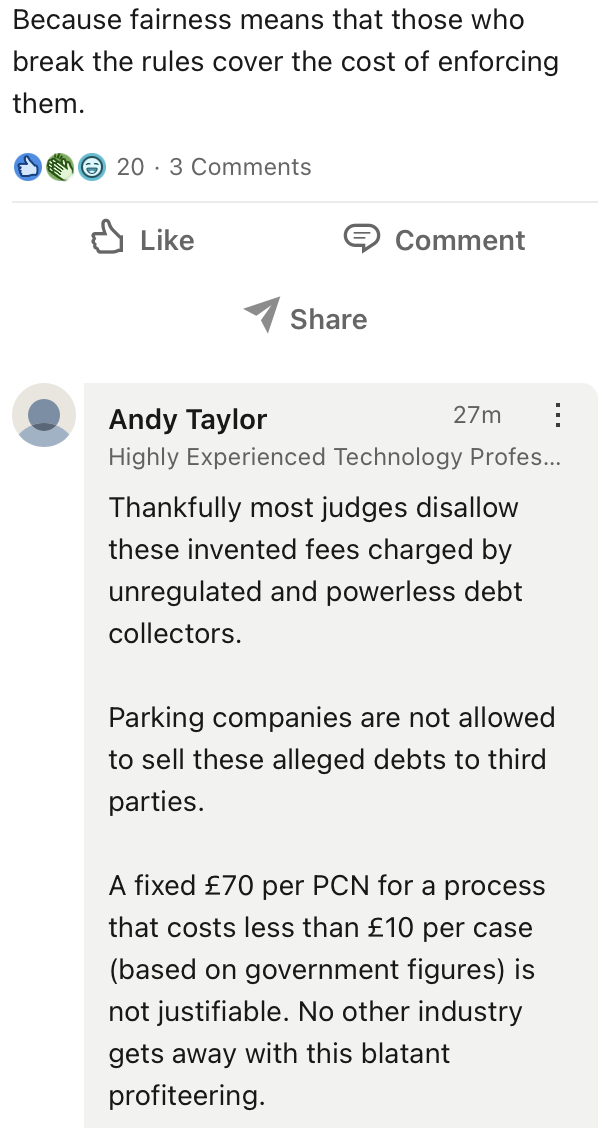Open Andy Taylor's profile picture

[x=44, y=415]
